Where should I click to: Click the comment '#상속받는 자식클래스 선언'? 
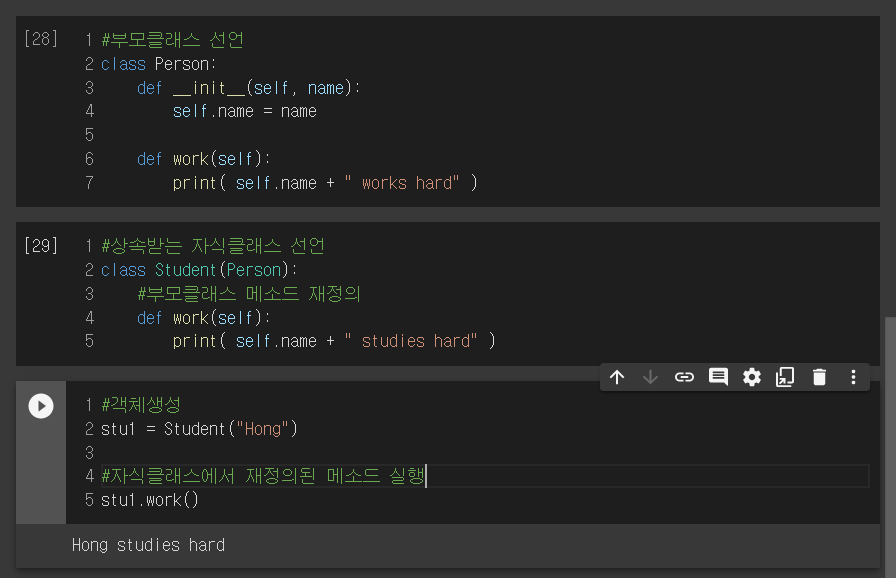tap(213, 246)
